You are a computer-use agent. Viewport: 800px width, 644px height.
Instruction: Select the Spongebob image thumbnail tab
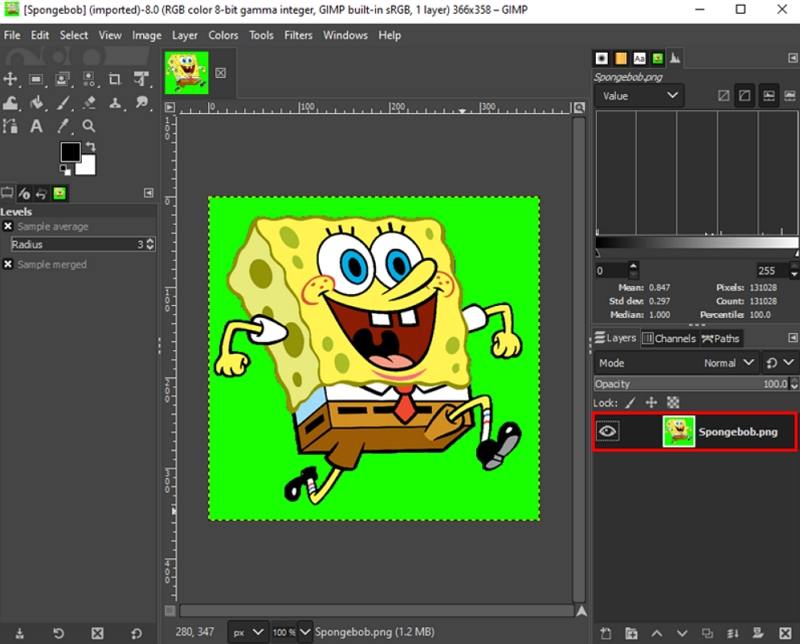click(x=186, y=72)
